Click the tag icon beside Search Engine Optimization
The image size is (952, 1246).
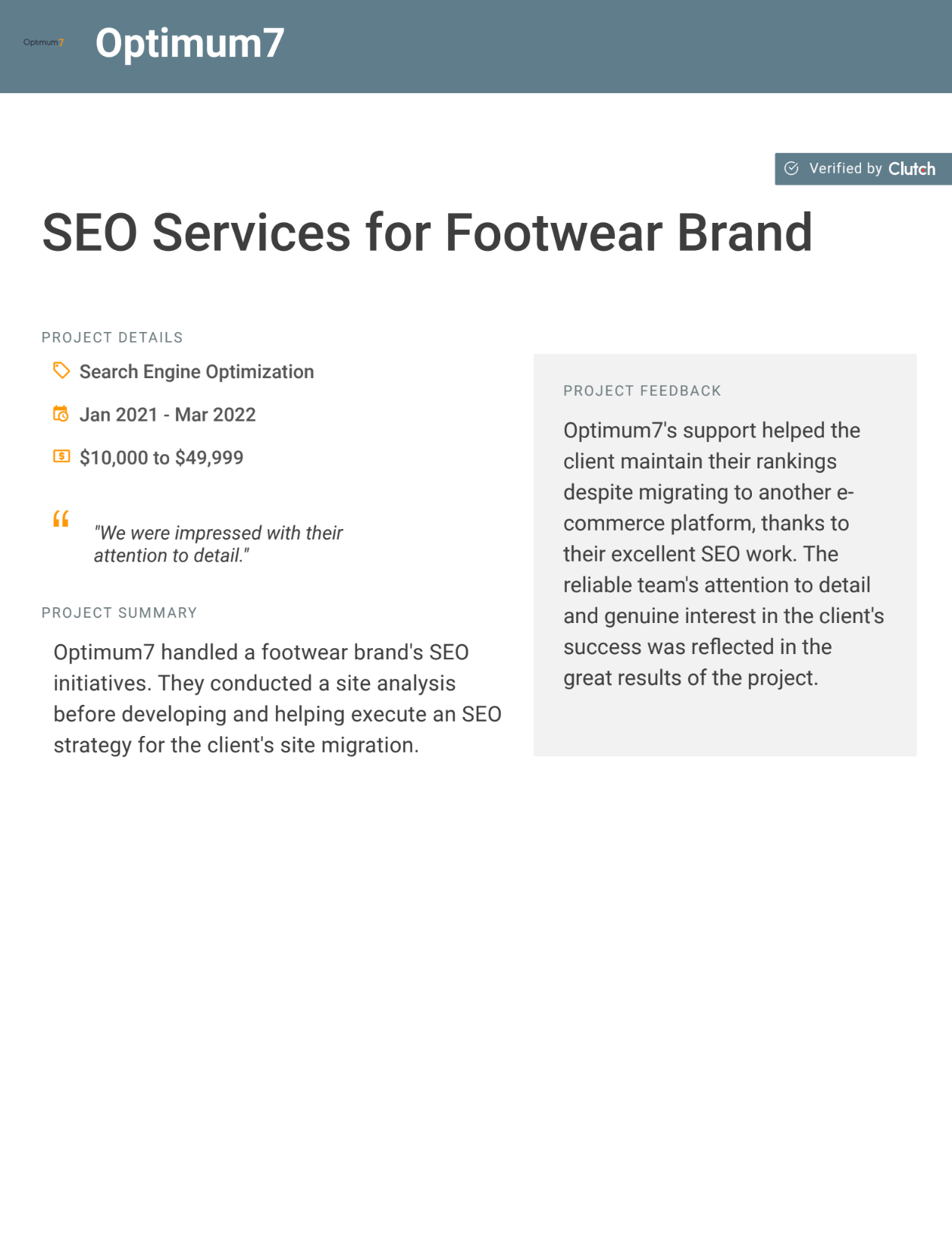61,371
